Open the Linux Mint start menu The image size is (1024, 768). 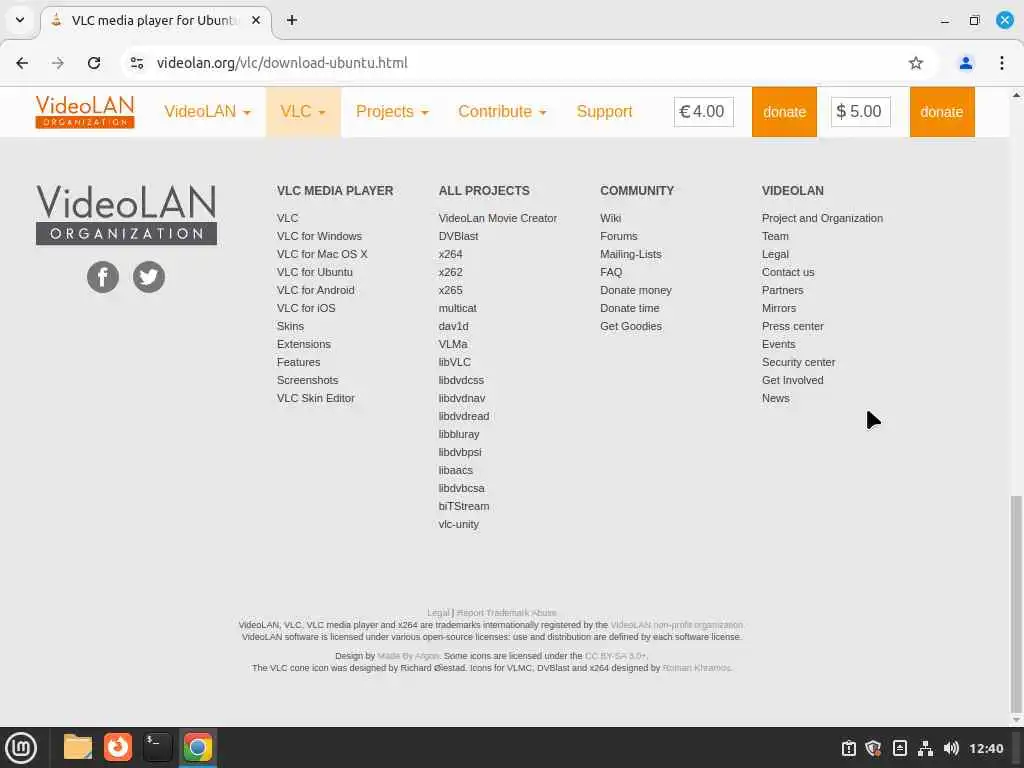pos(21,748)
